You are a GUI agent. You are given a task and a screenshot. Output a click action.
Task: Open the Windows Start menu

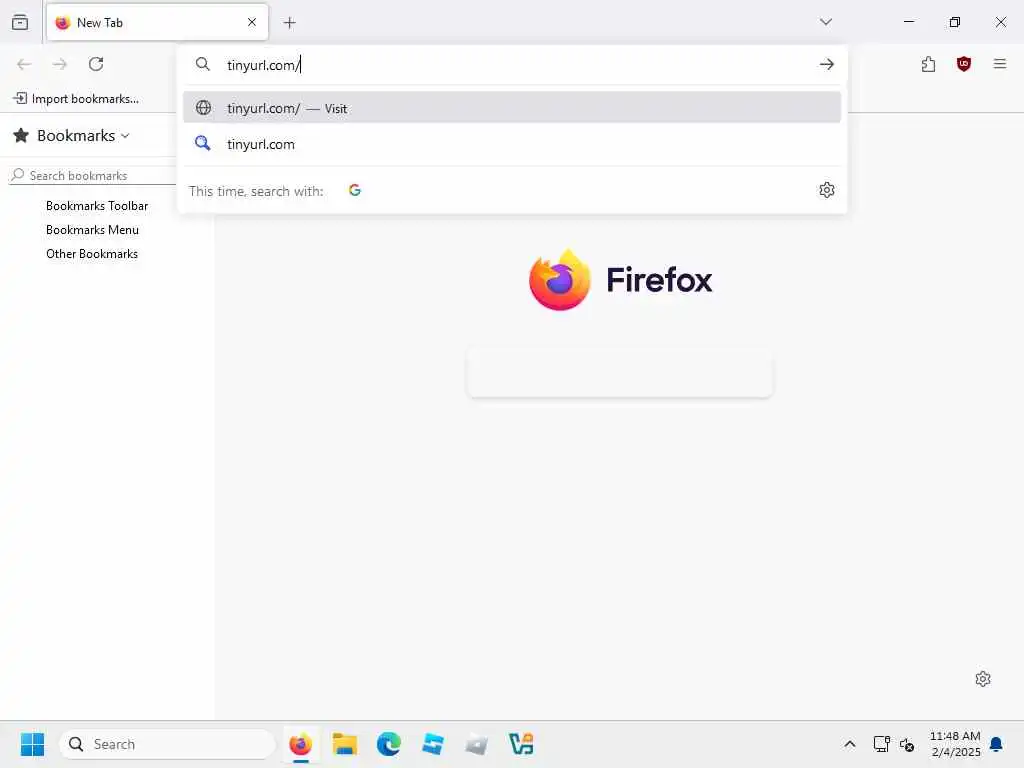(x=32, y=744)
